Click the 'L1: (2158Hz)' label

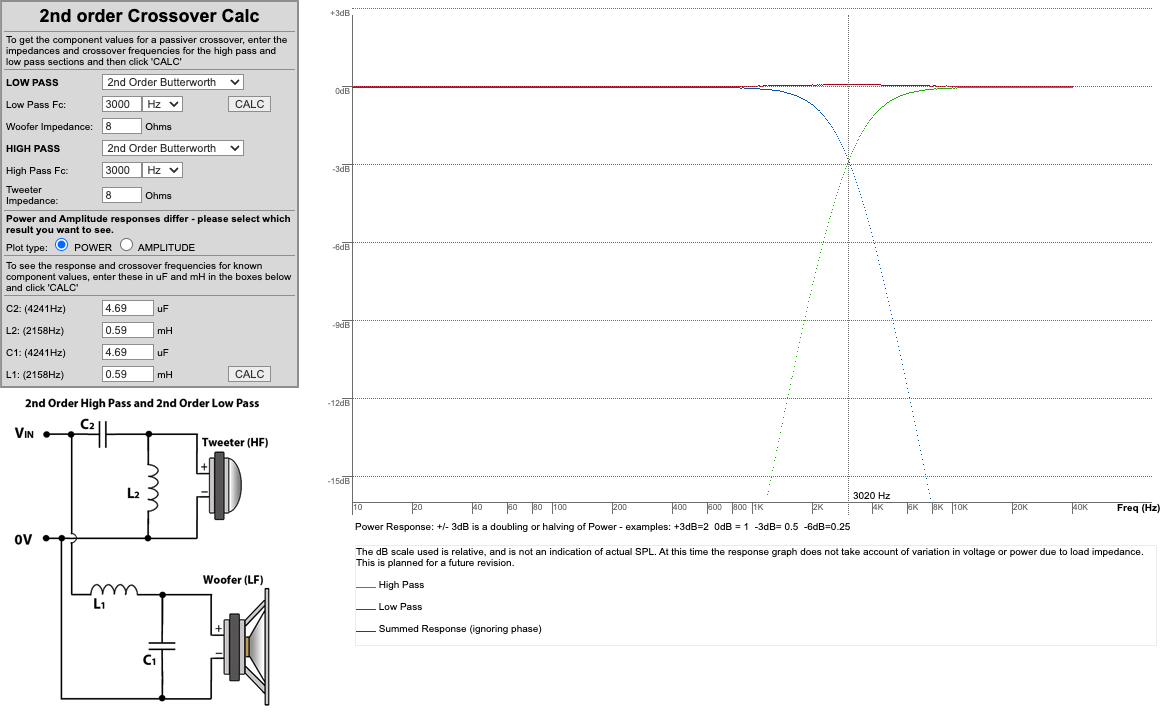(x=35, y=374)
